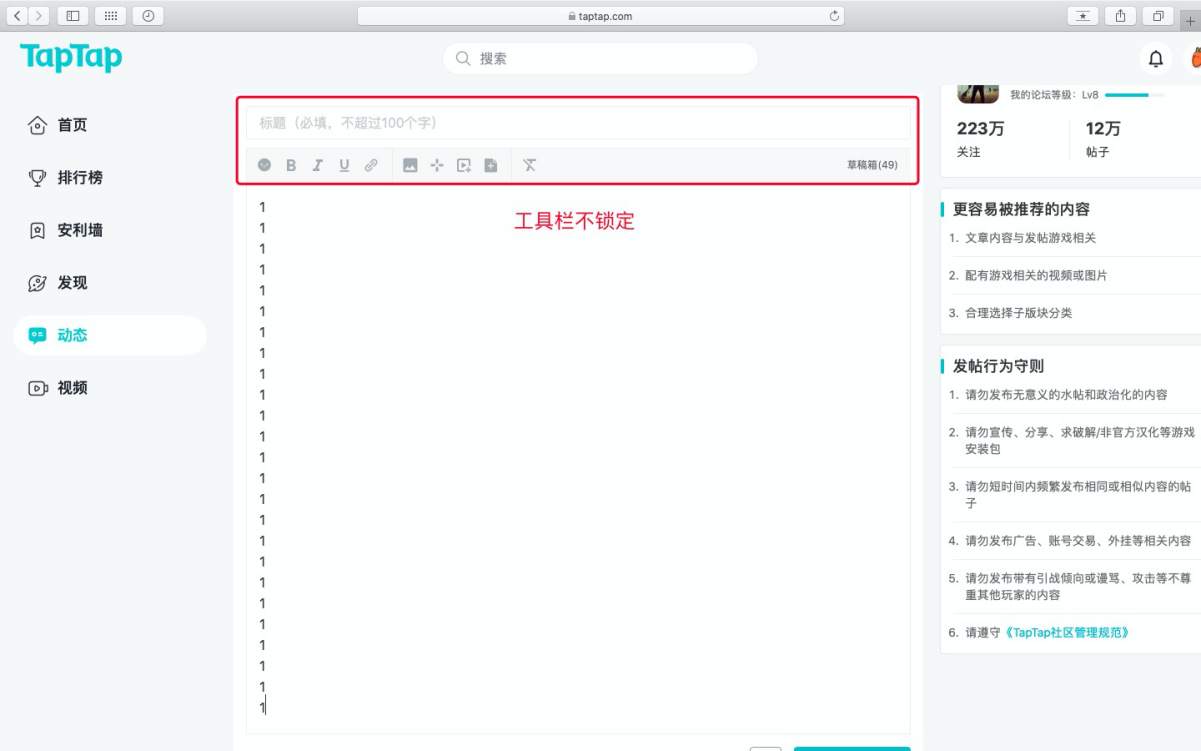
Task: Click rule '请勿发布广告、账号交易、外挂等相关内容'
Action: (1078, 541)
